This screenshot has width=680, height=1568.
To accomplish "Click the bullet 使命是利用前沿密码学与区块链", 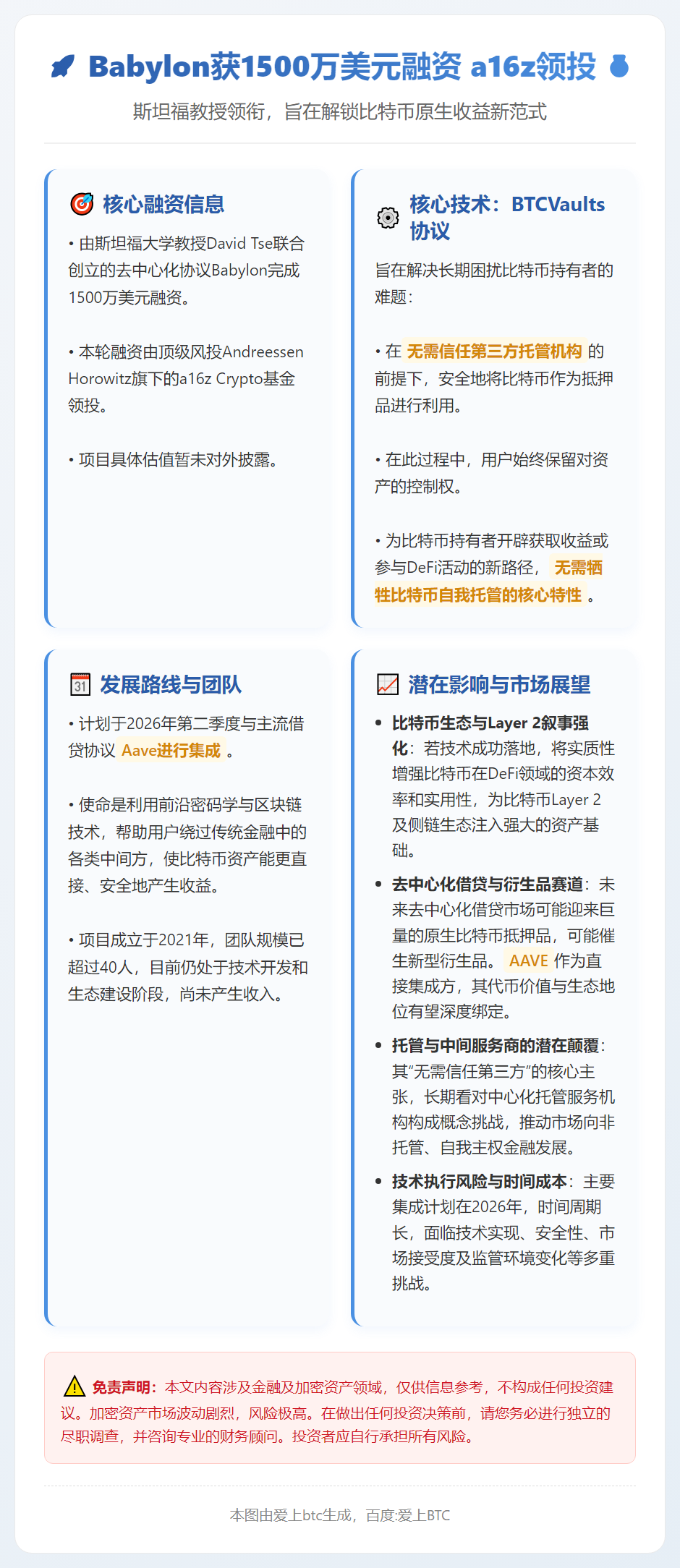I will click(187, 845).
